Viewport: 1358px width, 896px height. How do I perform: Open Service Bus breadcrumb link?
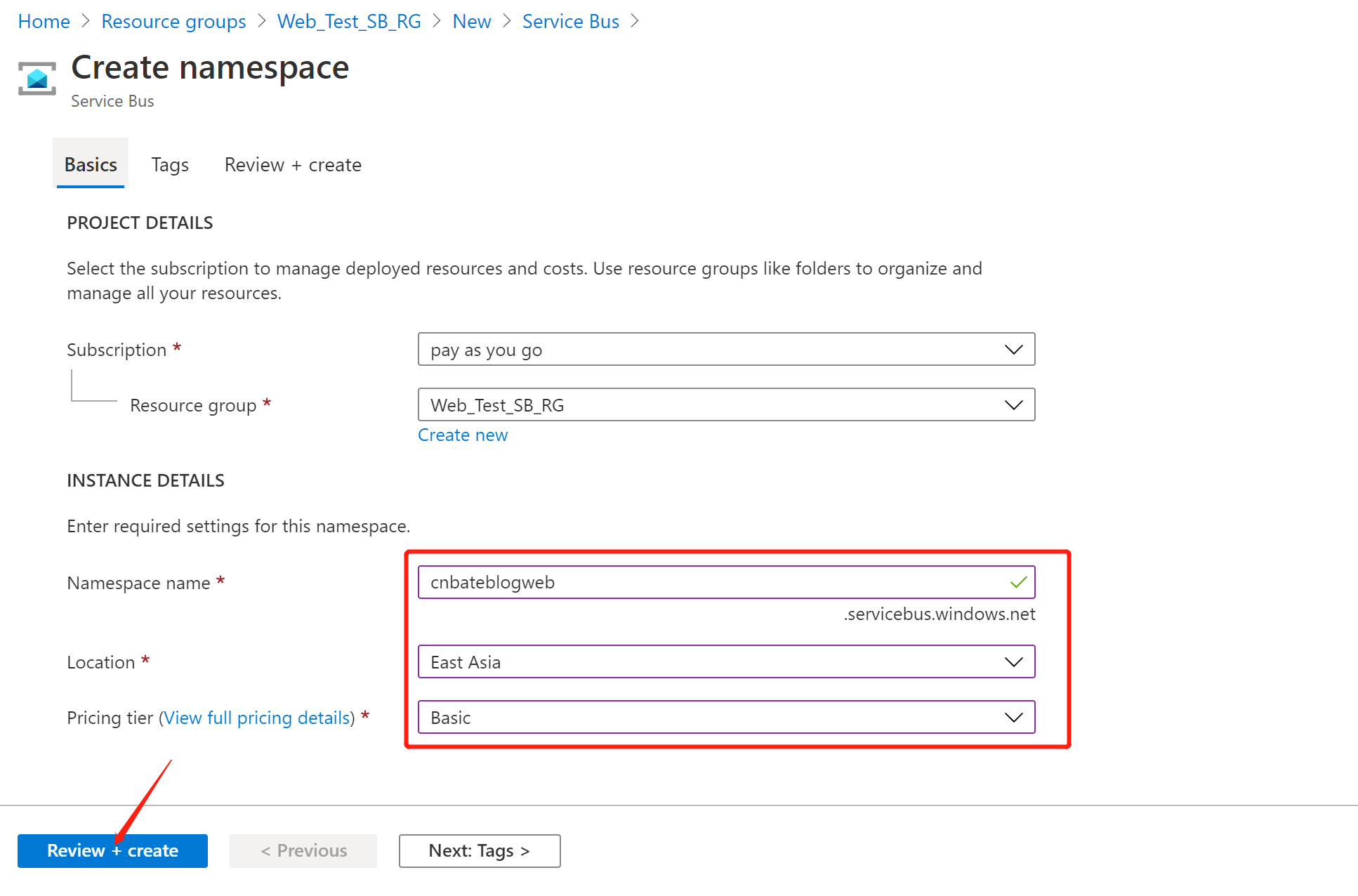coord(571,21)
